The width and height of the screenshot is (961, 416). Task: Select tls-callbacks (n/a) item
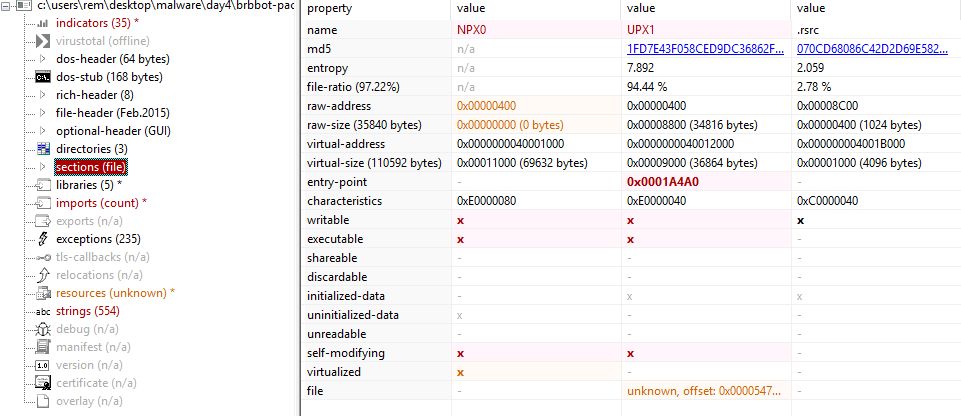pos(103,257)
